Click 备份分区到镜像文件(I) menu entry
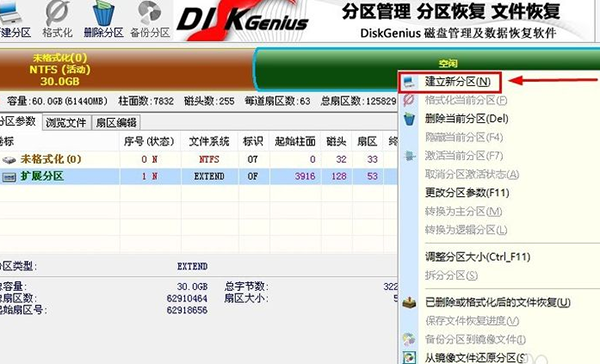This screenshot has width=600, height=364. tap(475, 339)
